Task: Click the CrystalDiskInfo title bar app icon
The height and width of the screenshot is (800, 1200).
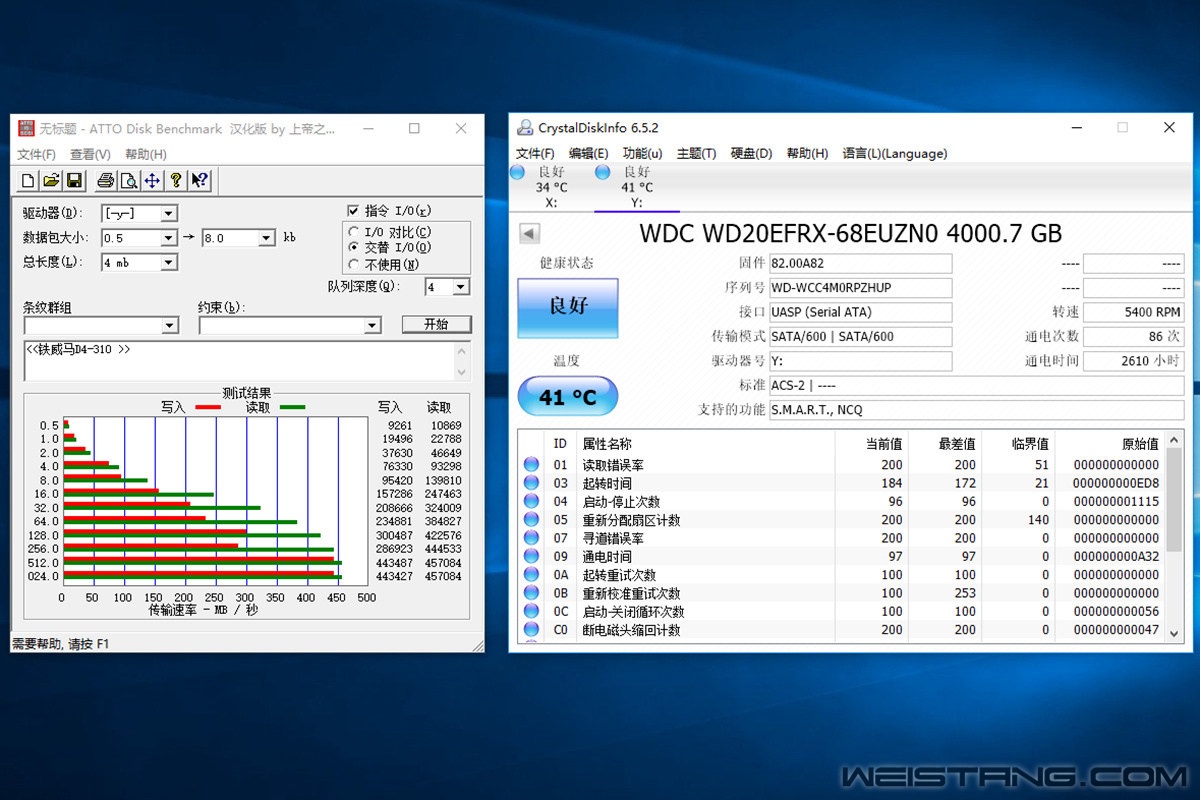Action: coord(524,127)
